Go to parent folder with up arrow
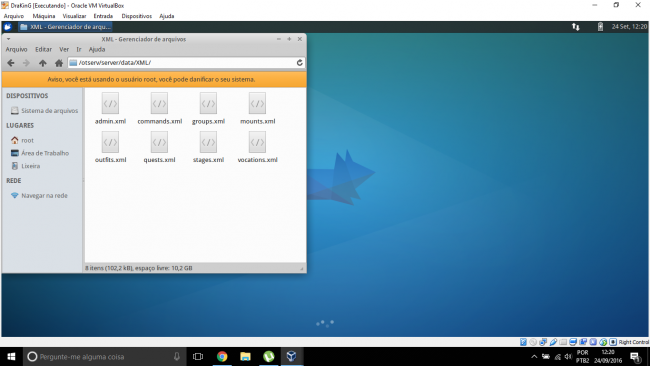The image size is (650, 366). pos(43,63)
